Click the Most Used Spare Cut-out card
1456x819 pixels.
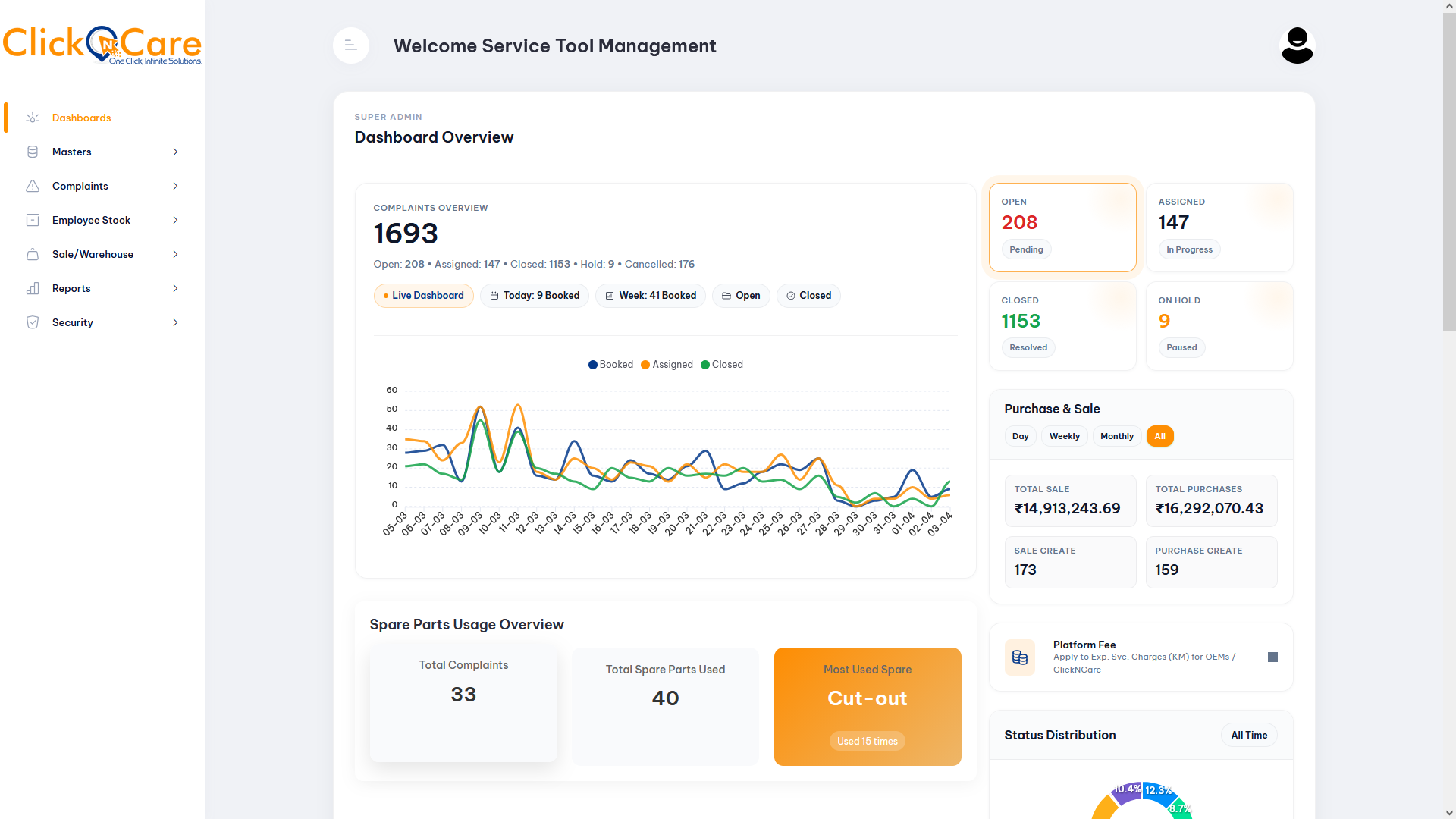point(868,706)
